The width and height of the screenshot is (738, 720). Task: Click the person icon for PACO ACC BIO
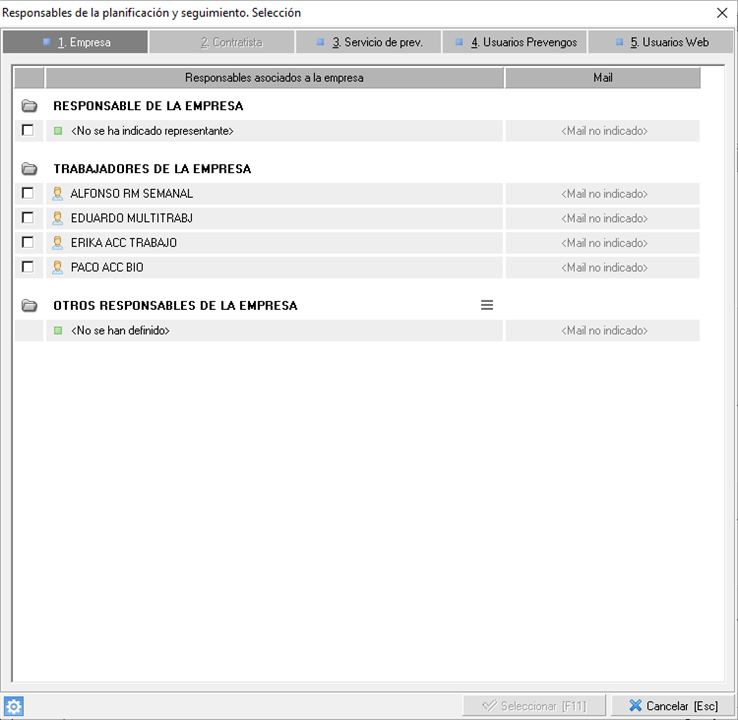pos(57,267)
